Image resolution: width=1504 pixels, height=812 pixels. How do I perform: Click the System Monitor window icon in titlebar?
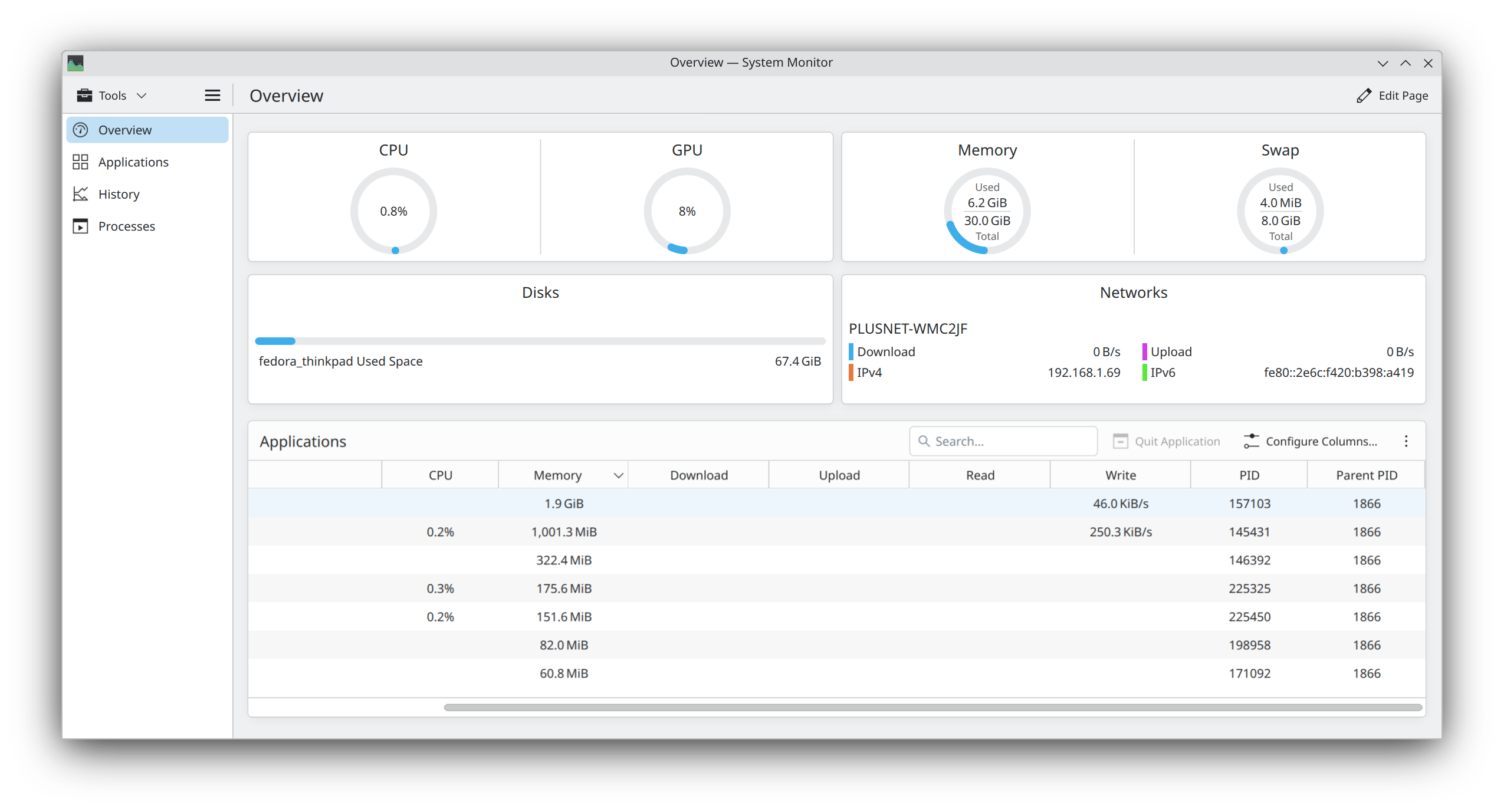75,63
